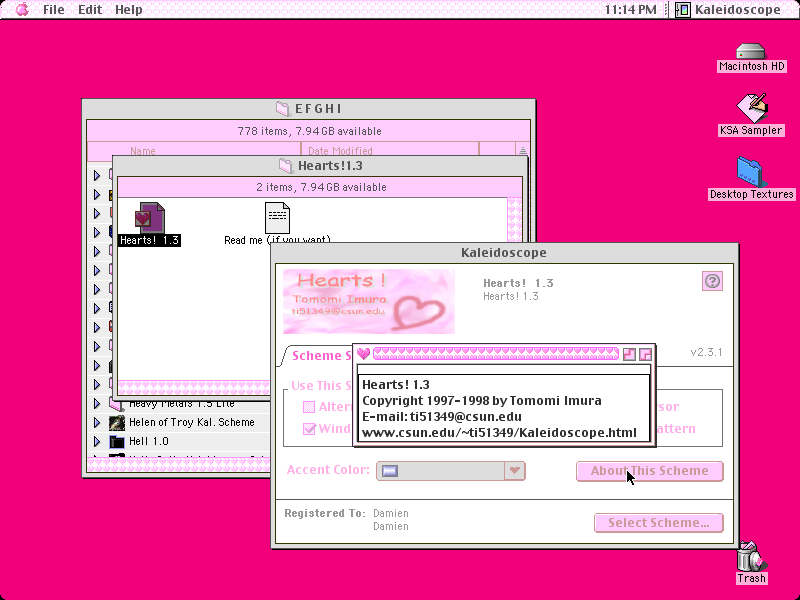The width and height of the screenshot is (800, 600).
Task: Toggle the sort order button in EFGHI window
Action: [x=522, y=151]
